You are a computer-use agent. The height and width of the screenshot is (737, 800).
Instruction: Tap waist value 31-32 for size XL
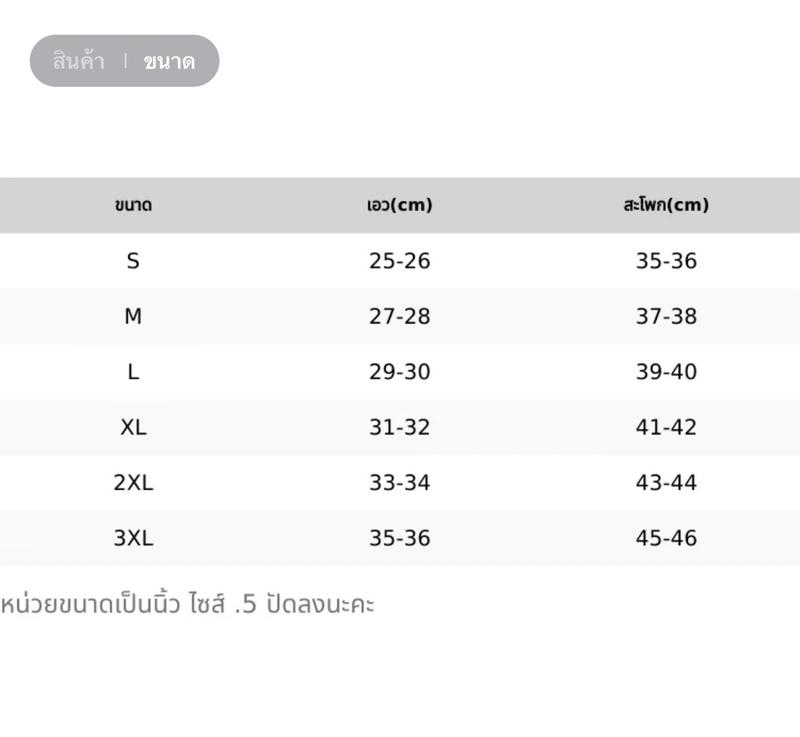(x=399, y=428)
